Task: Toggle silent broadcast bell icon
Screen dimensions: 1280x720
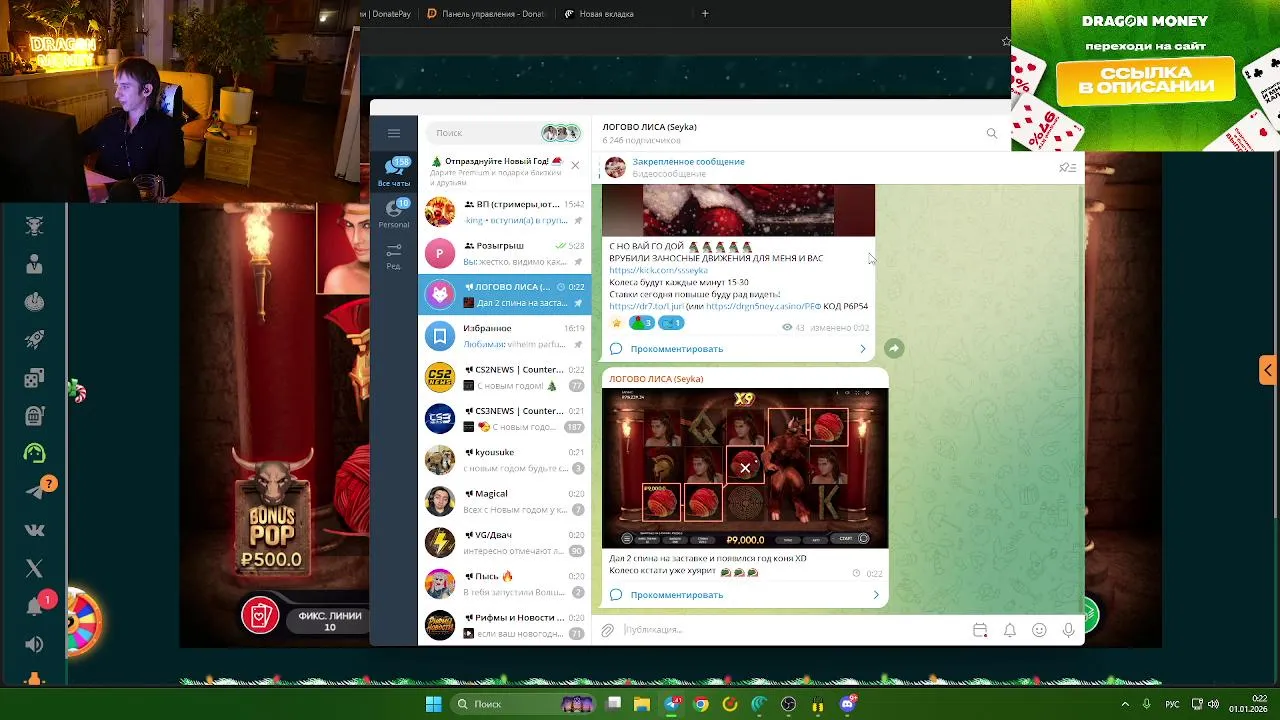Action: click(1010, 630)
